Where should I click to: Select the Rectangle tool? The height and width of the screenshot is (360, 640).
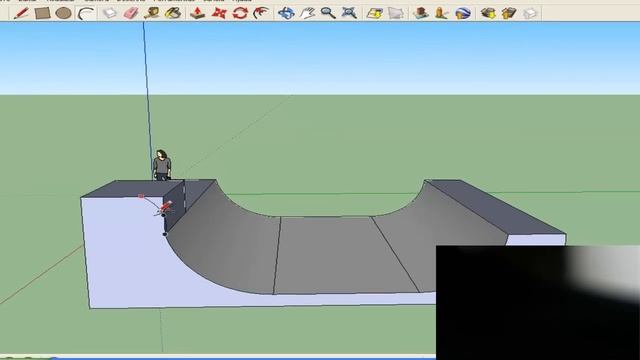tap(42, 13)
